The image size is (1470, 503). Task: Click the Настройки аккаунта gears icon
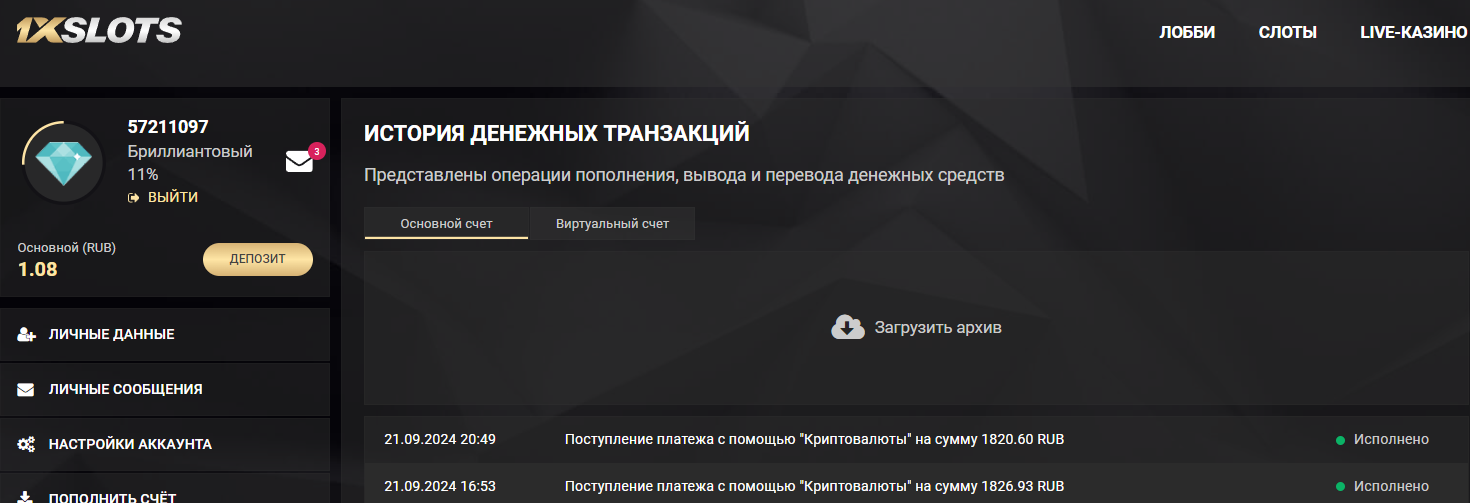27,444
